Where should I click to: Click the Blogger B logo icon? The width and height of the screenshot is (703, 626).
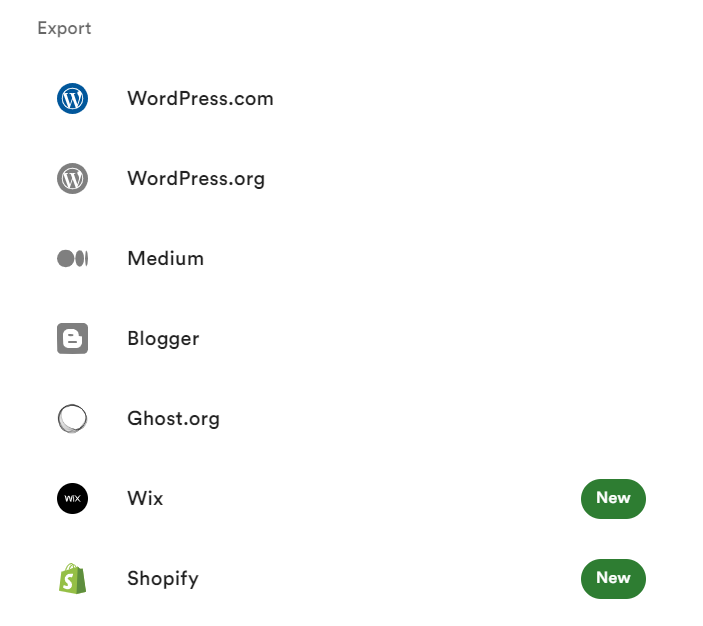tap(72, 339)
